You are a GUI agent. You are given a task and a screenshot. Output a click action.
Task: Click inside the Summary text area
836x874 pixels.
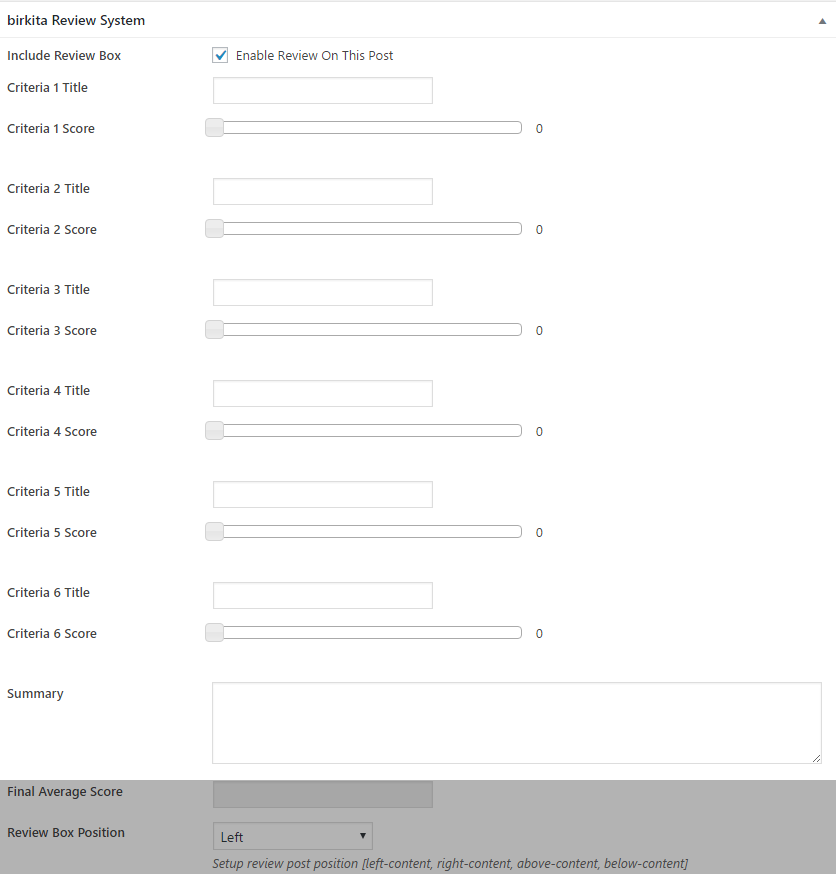click(x=516, y=723)
